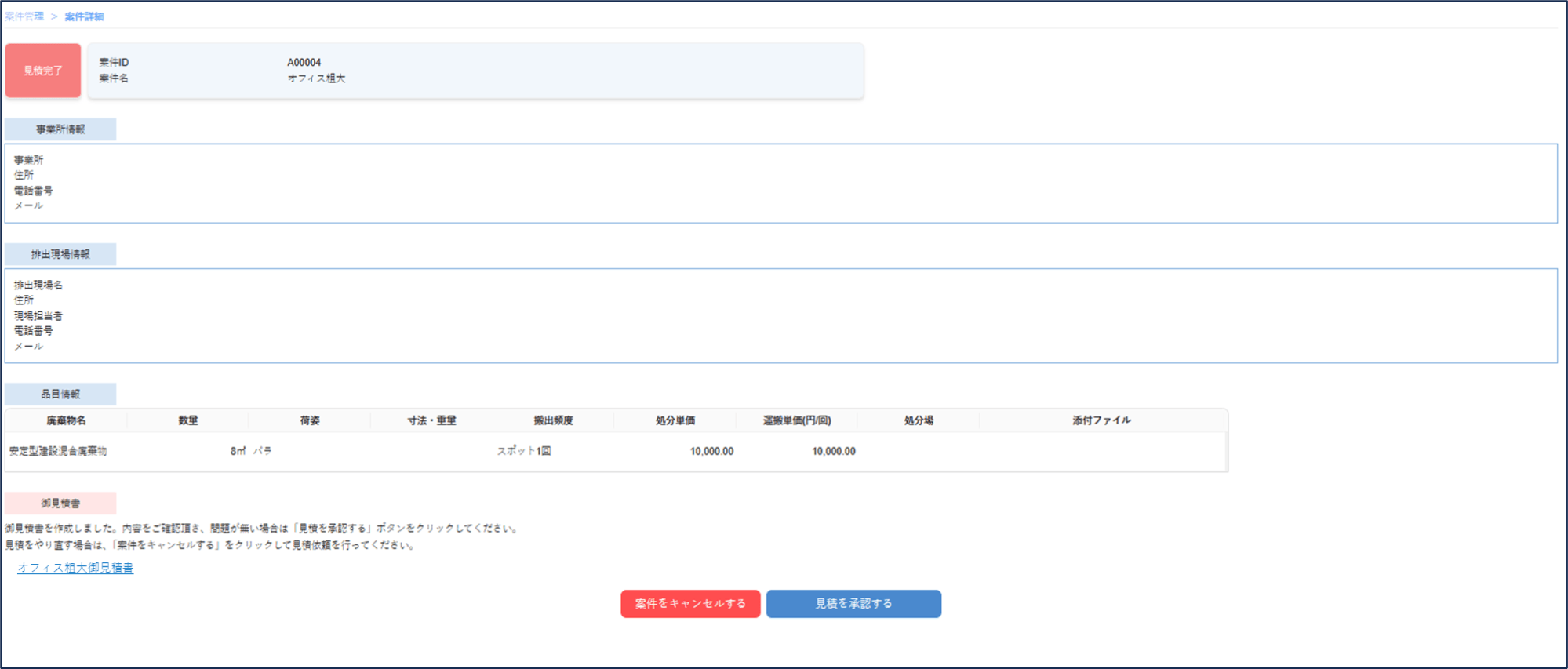
Task: Click the 数量 column header
Action: (188, 420)
